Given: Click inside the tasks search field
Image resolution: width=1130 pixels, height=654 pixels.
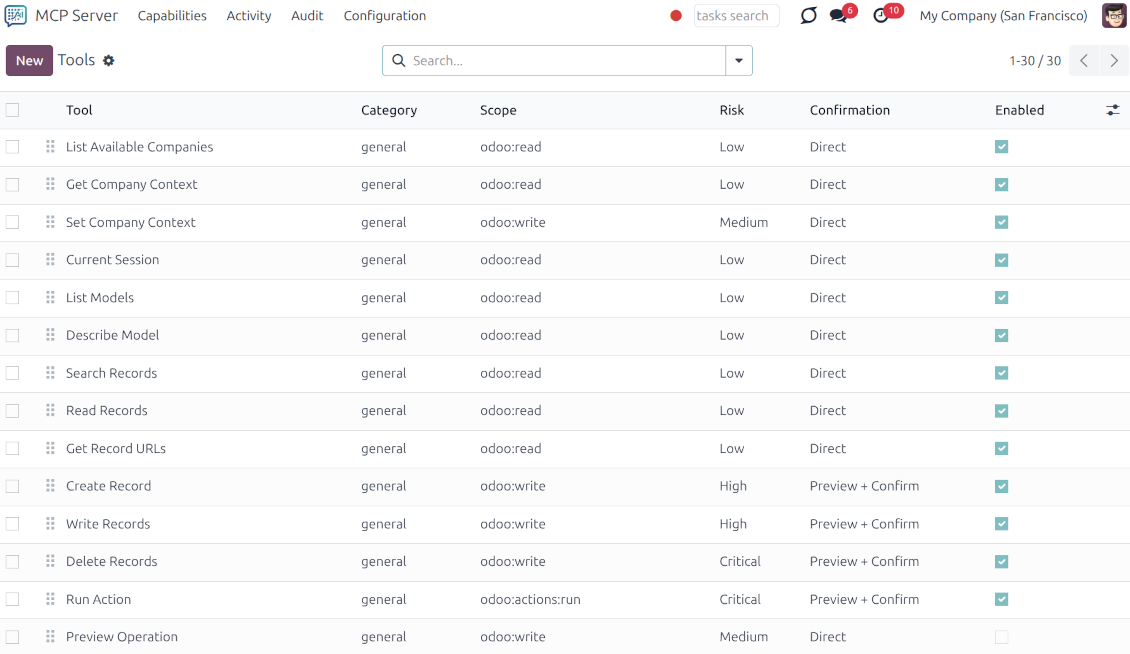Looking at the screenshot, I should click(736, 15).
